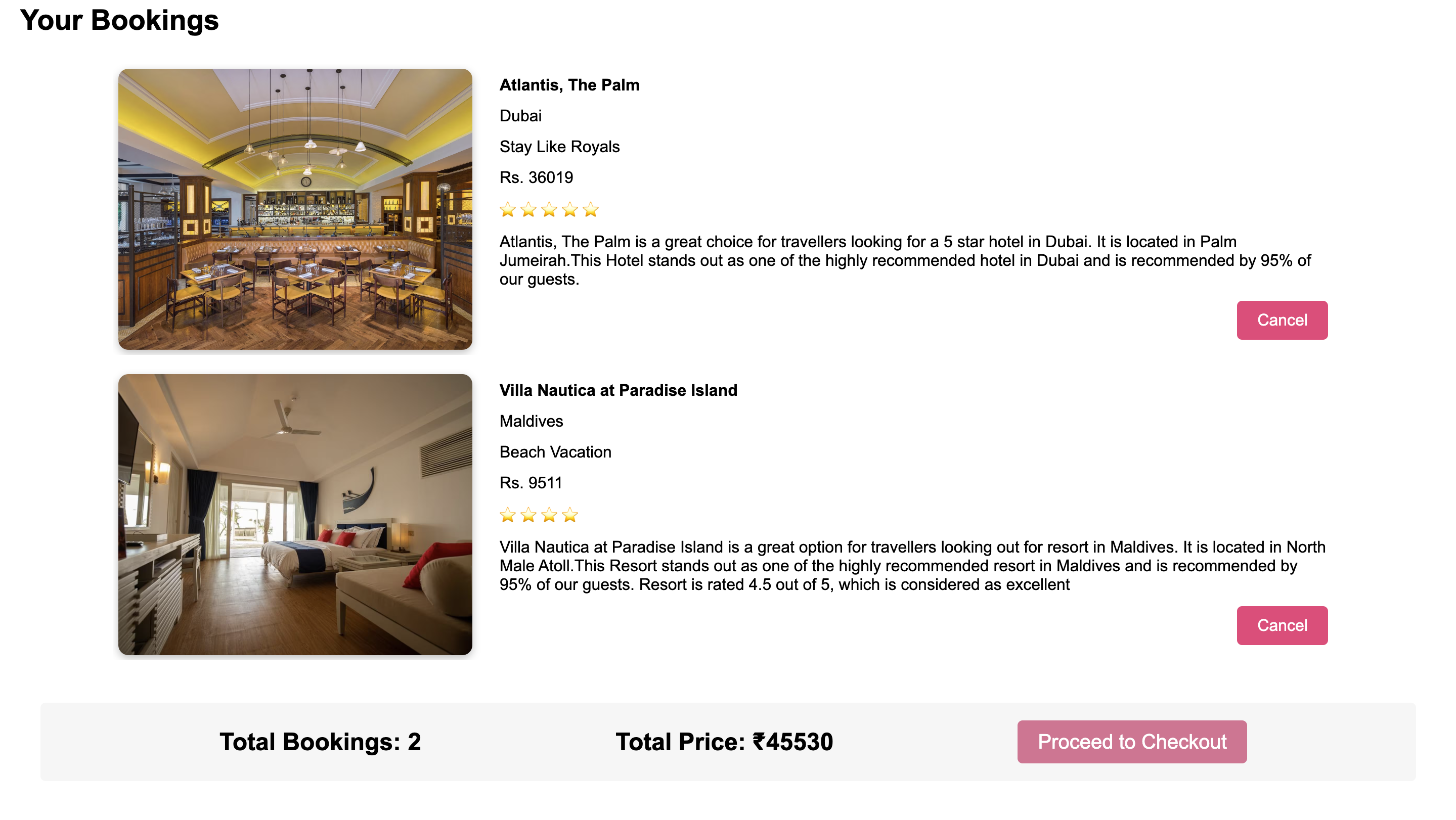The image size is (1456, 820).
Task: Open the Atlantis, The Palm hotel title
Action: pos(568,85)
